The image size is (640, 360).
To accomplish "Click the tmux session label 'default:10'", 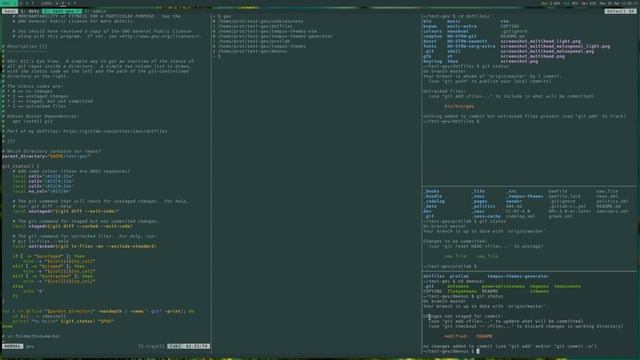I will tap(620, 11).
